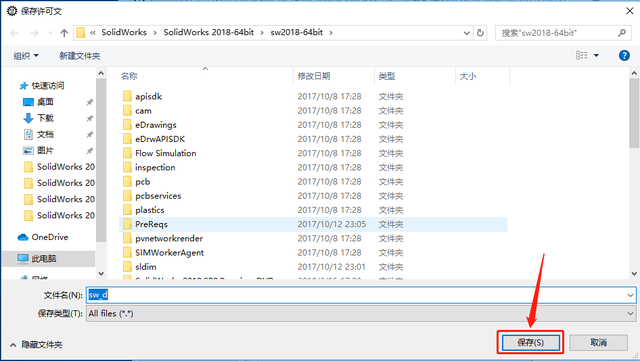Change view layout icon
This screenshot has width=640, height=361.
click(x=582, y=55)
